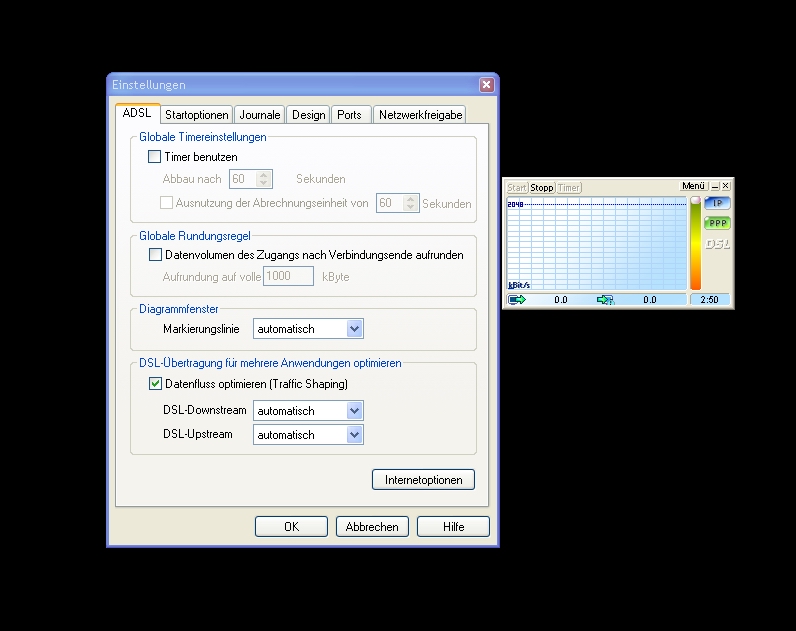Click the kBit/s unit label
796x631 pixels.
coord(519,285)
